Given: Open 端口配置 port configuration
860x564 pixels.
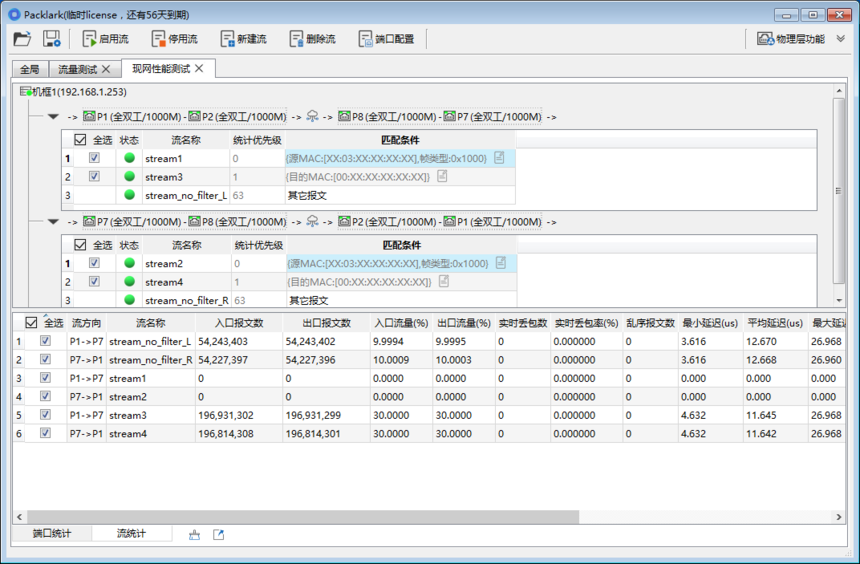Looking at the screenshot, I should point(386,39).
